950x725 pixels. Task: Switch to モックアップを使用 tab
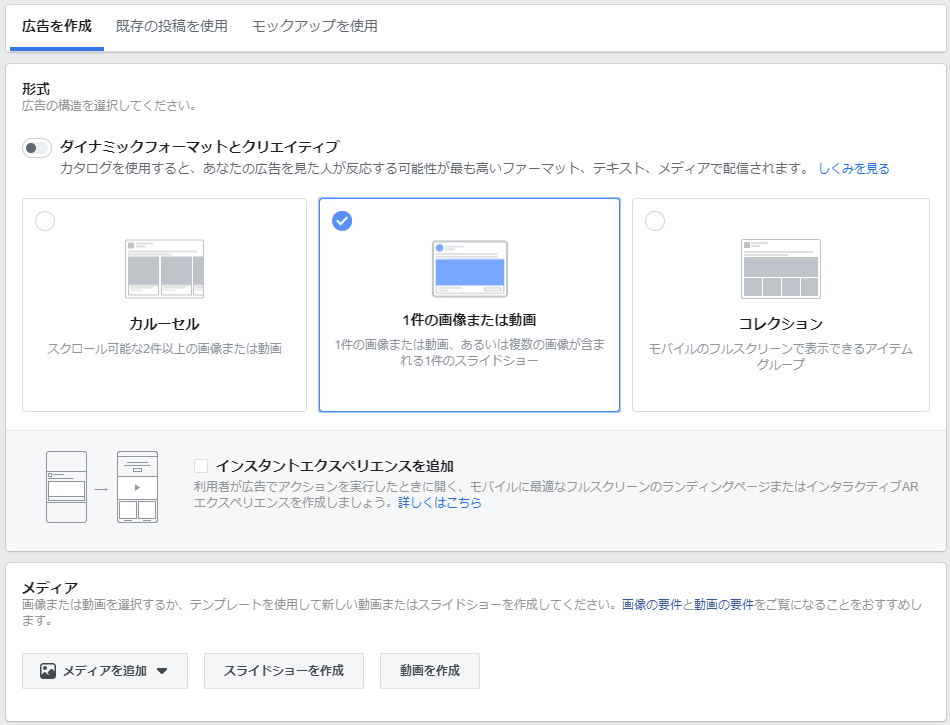click(314, 26)
